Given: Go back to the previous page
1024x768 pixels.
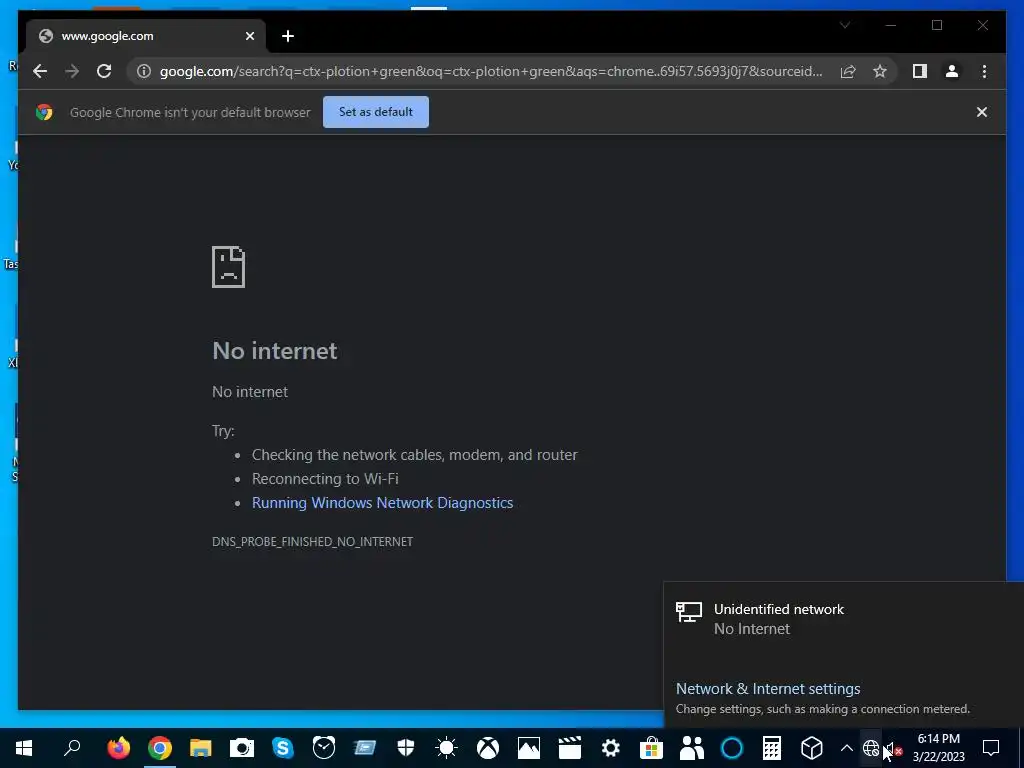Looking at the screenshot, I should pyautogui.click(x=40, y=71).
